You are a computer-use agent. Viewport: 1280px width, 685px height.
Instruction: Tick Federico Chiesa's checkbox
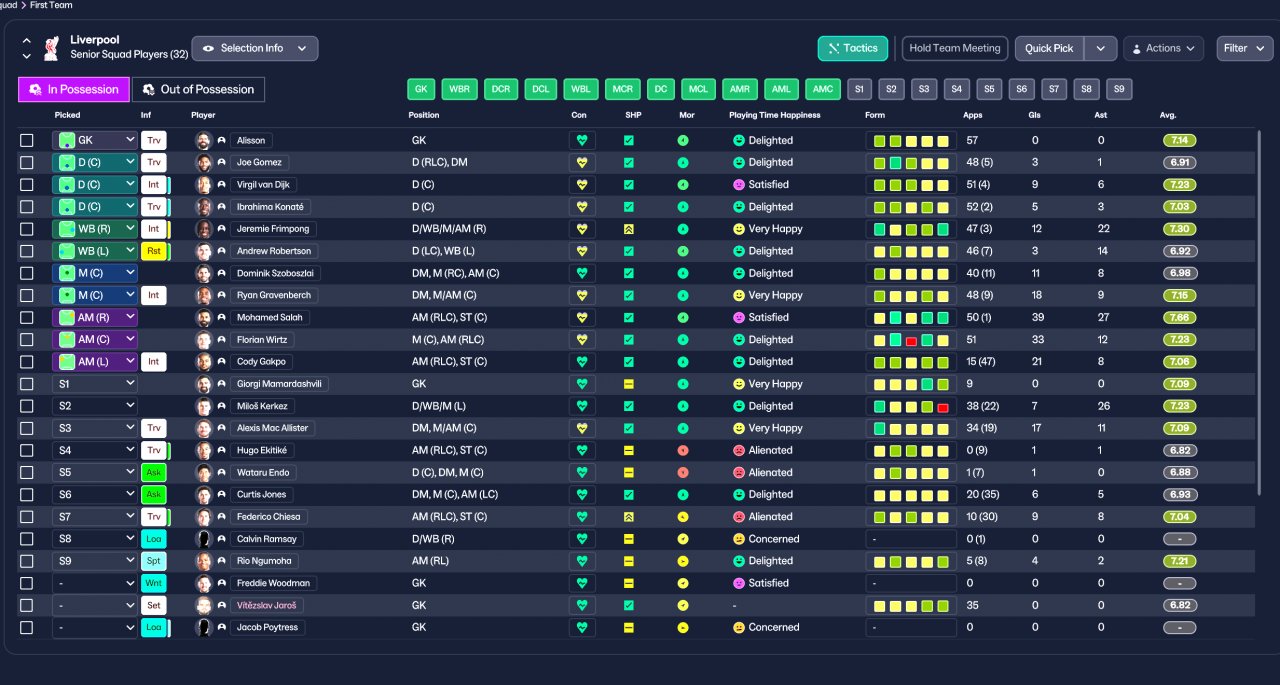click(x=27, y=517)
